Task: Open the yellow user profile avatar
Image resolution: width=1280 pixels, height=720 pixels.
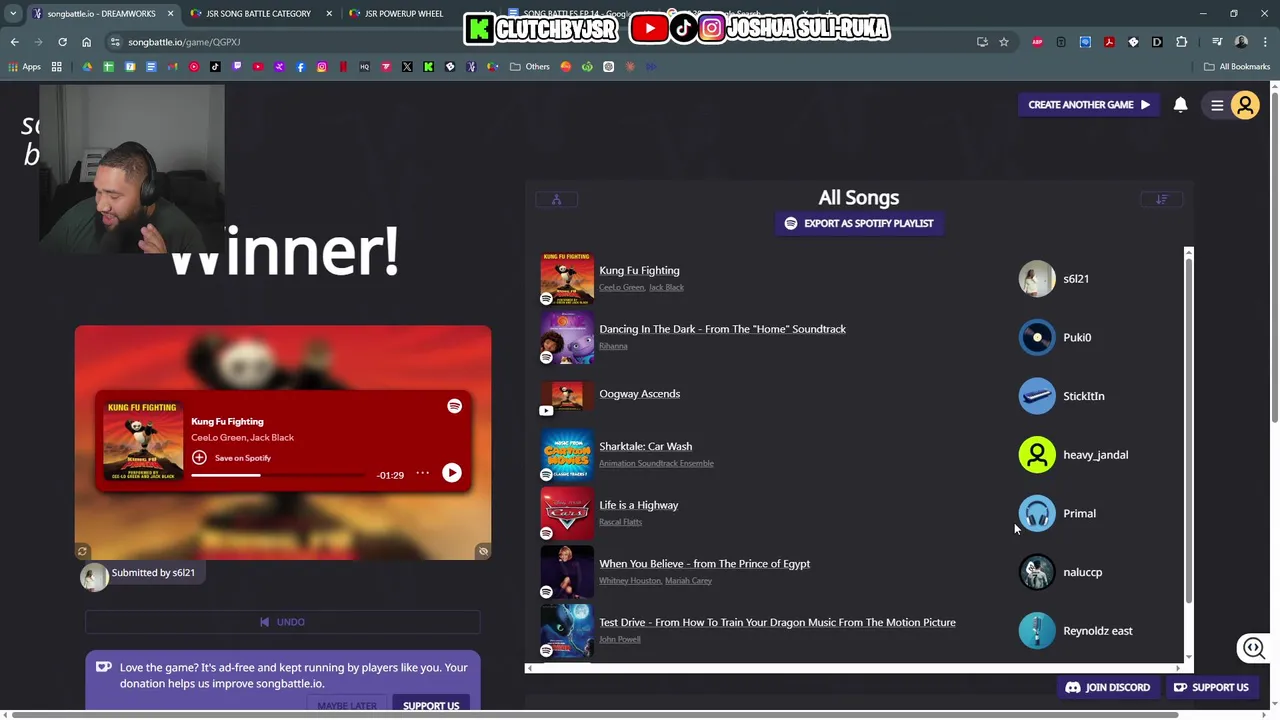Action: coord(1245,105)
